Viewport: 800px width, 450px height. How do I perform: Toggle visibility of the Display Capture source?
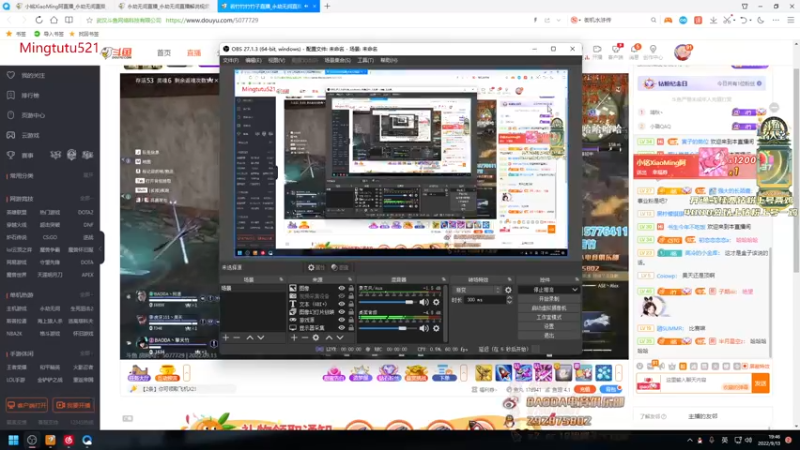click(341, 328)
